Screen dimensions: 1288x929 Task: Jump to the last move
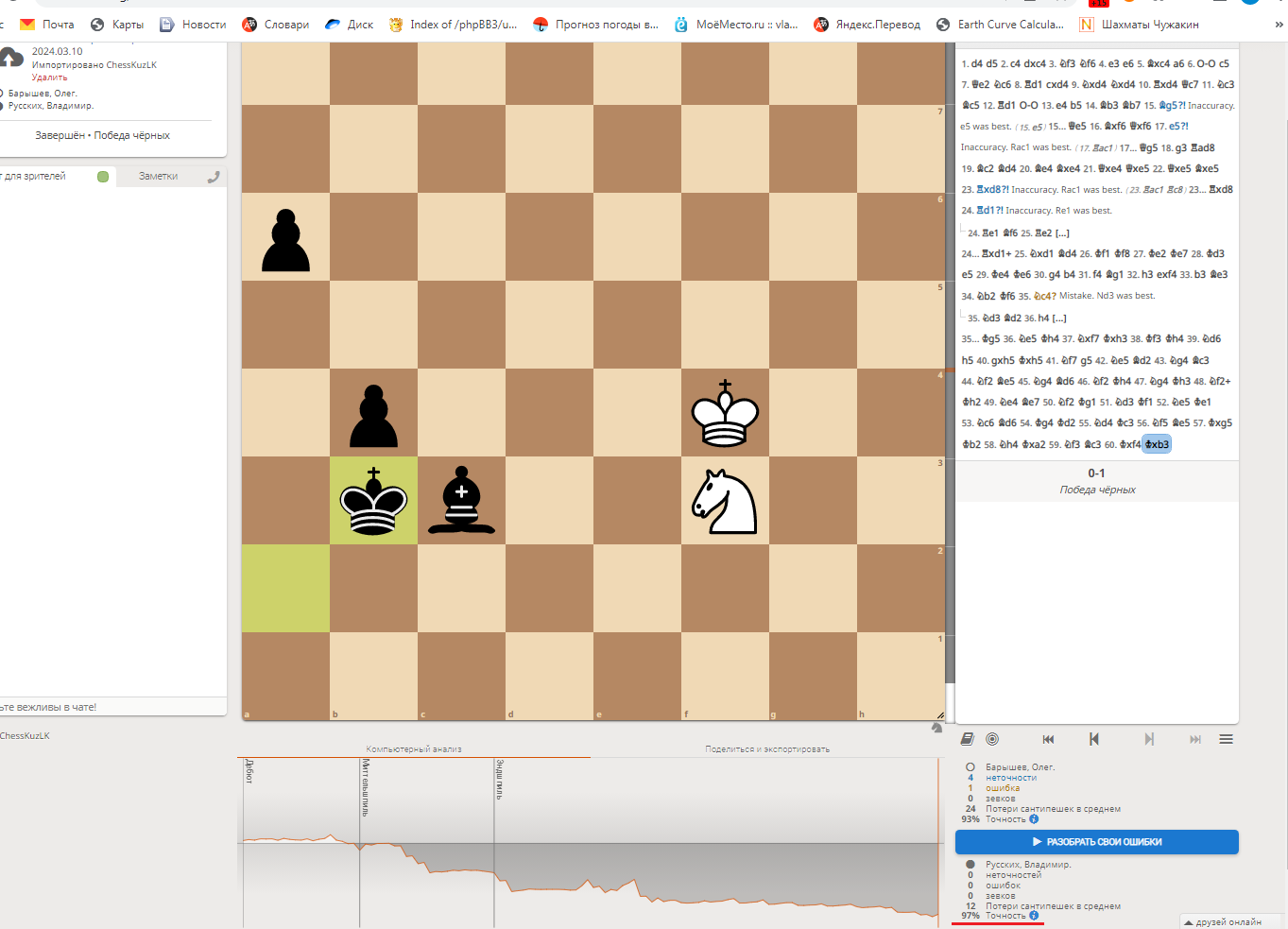coord(1195,739)
